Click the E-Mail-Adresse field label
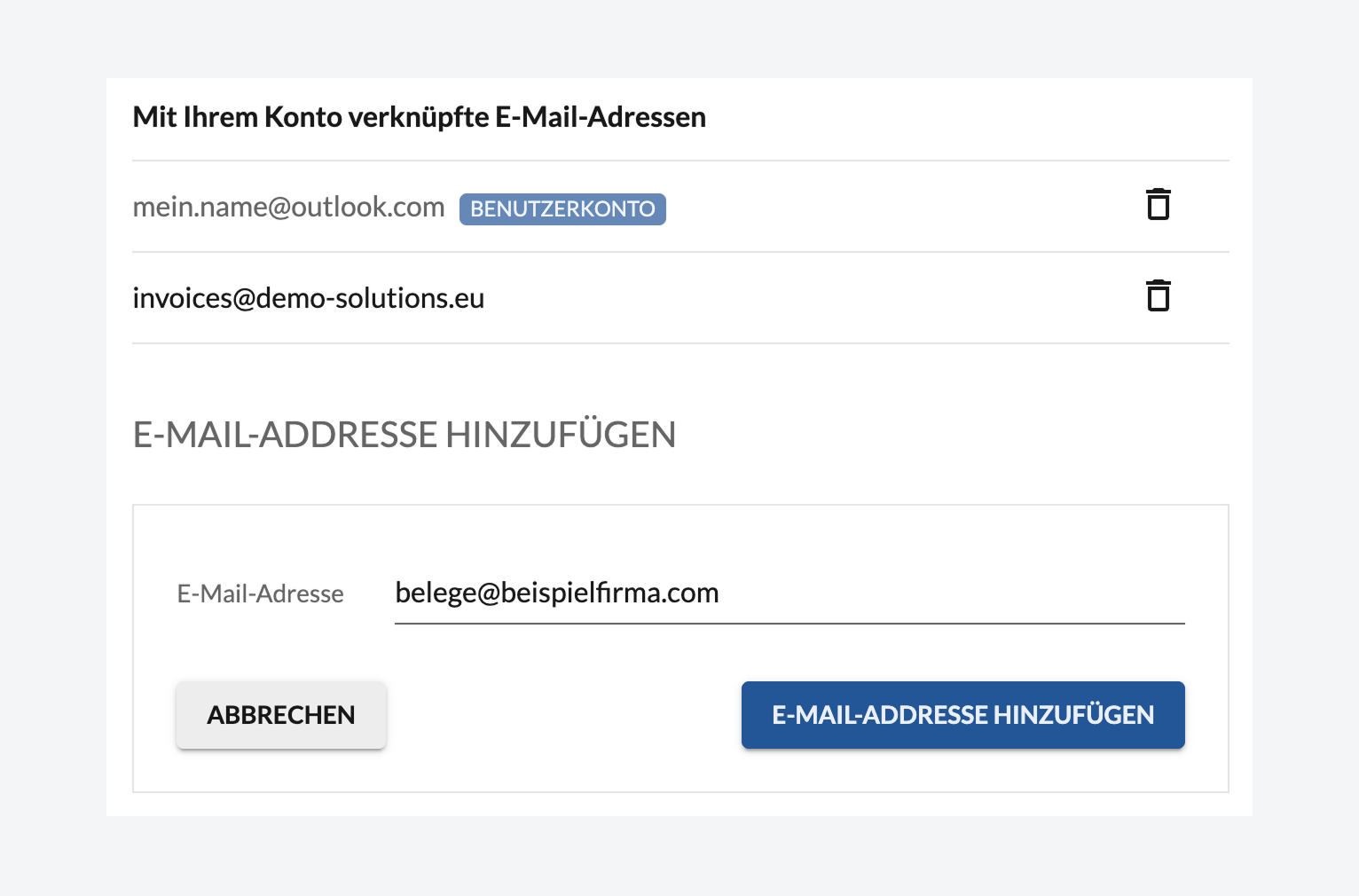 click(x=260, y=593)
